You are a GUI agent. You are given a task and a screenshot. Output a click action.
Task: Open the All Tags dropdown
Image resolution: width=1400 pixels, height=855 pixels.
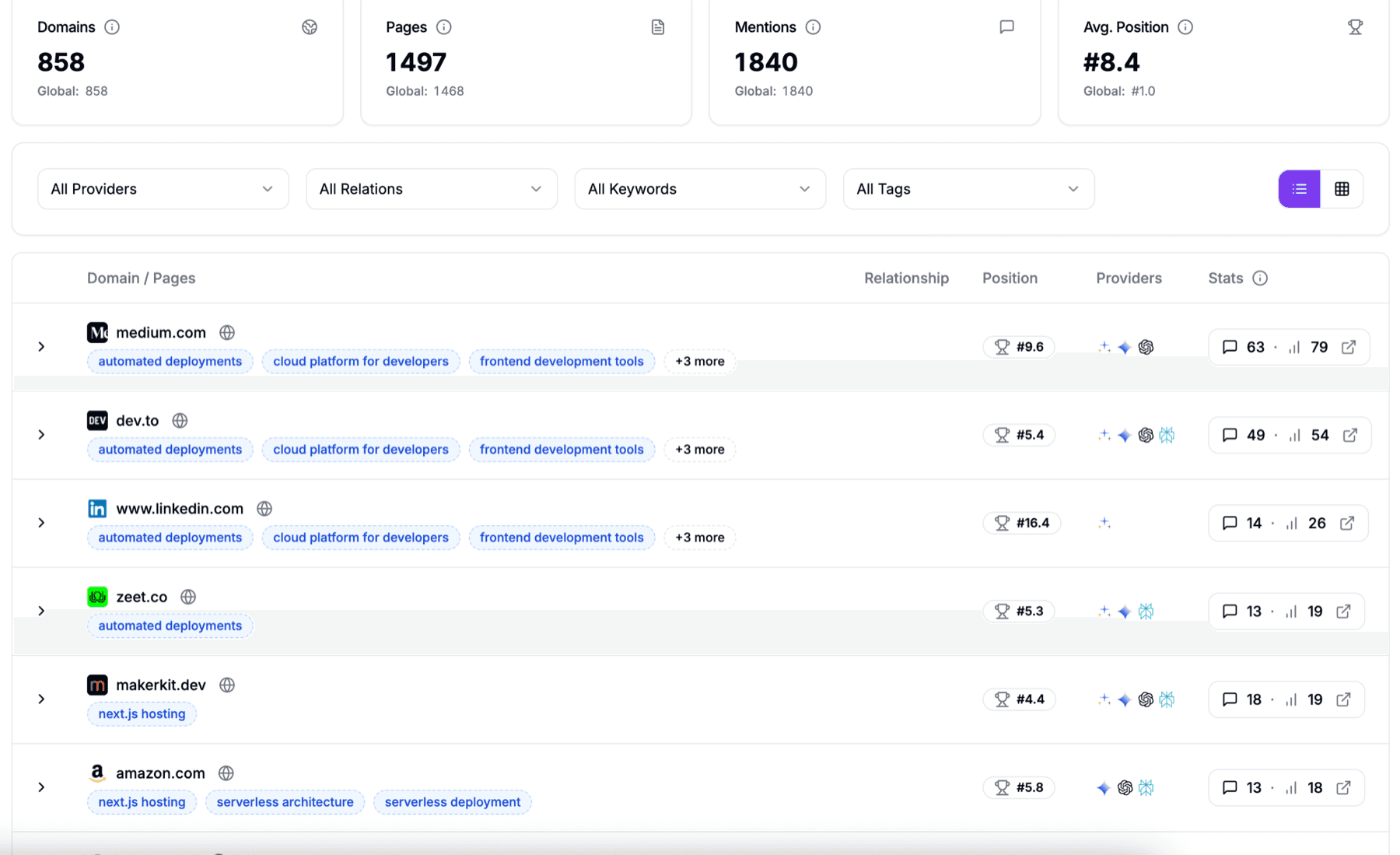point(968,189)
